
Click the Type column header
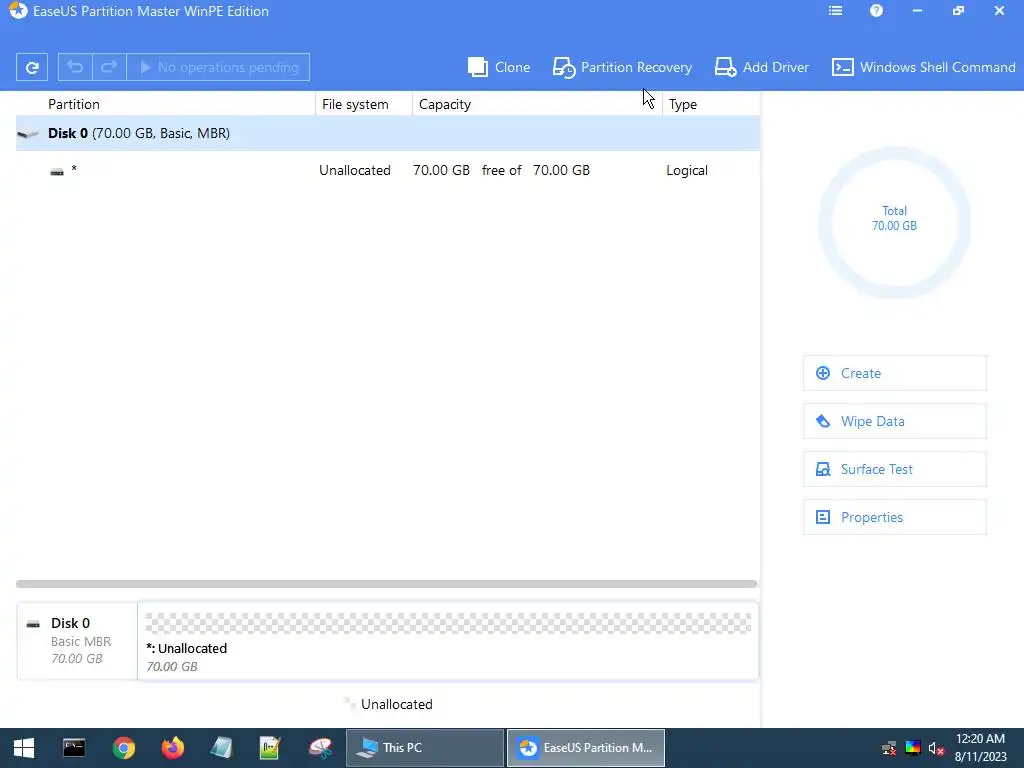683,104
